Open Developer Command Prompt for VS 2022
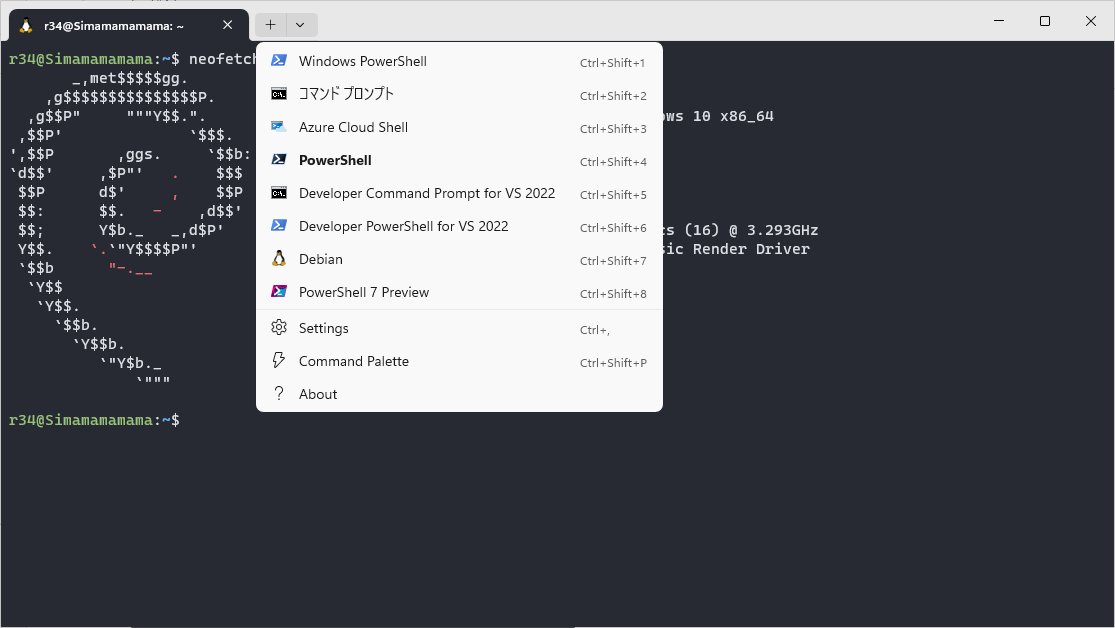This screenshot has height=628, width=1115. [459, 193]
